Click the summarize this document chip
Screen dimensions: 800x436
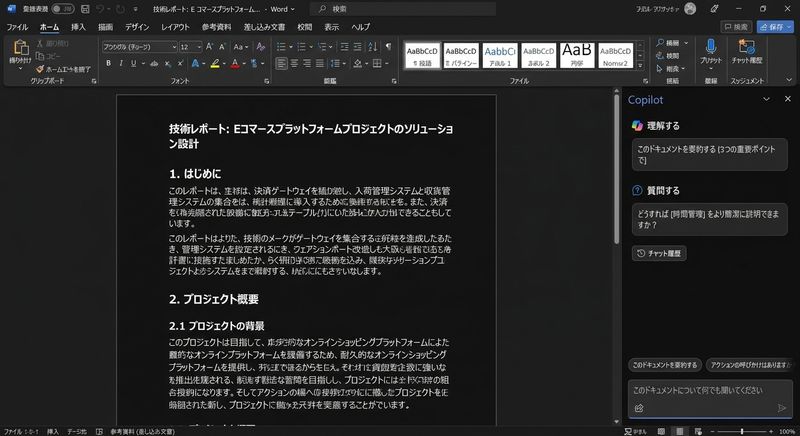pos(665,365)
